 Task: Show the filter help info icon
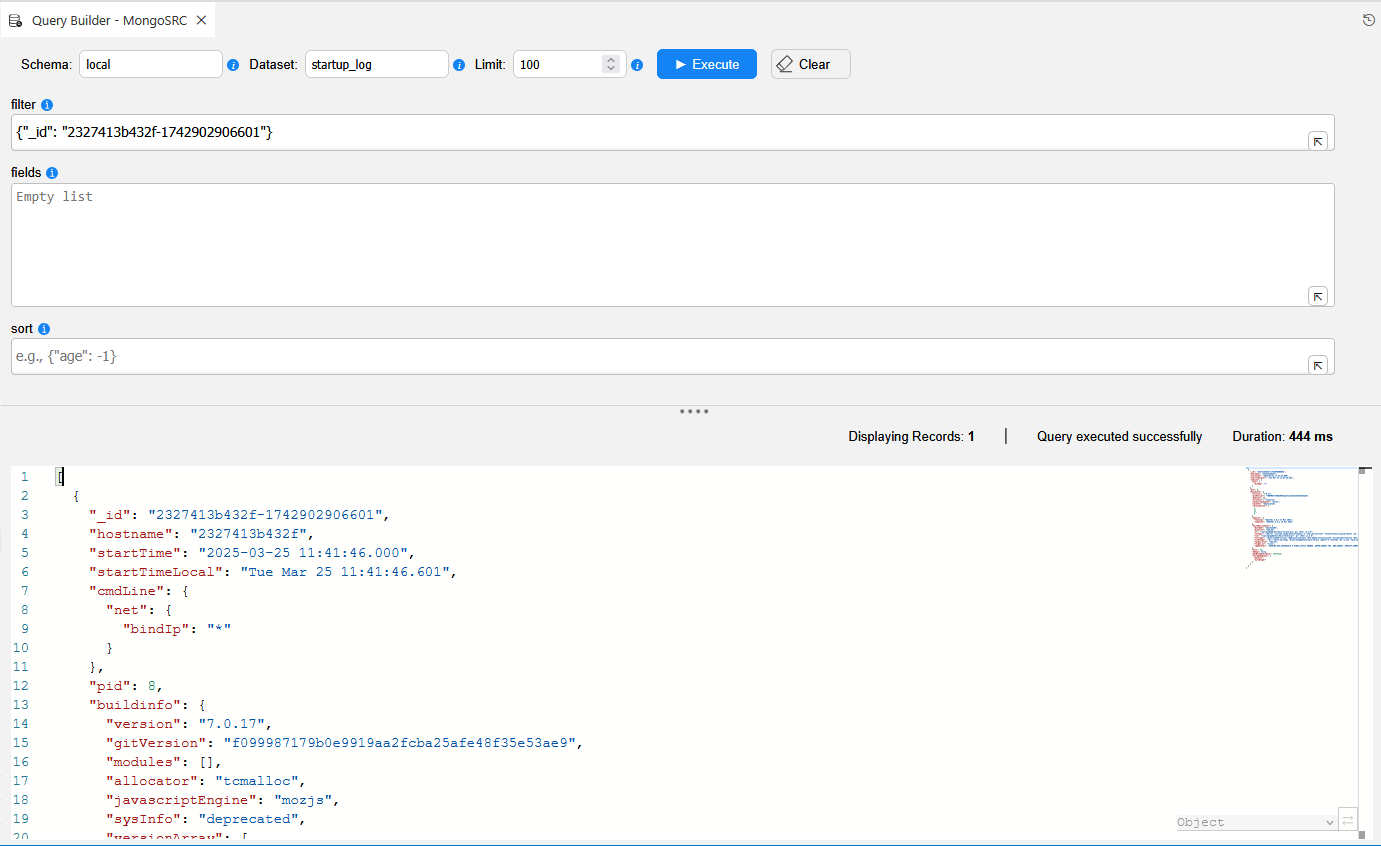47,105
